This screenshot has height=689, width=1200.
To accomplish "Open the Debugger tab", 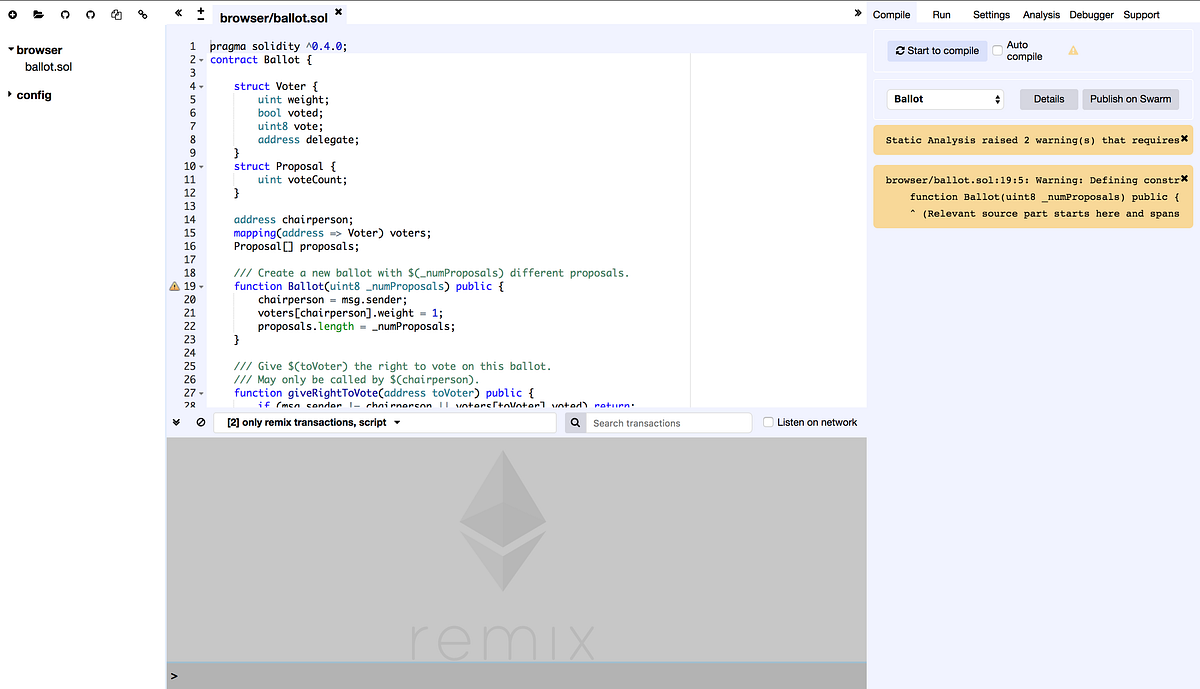I will click(x=1091, y=15).
